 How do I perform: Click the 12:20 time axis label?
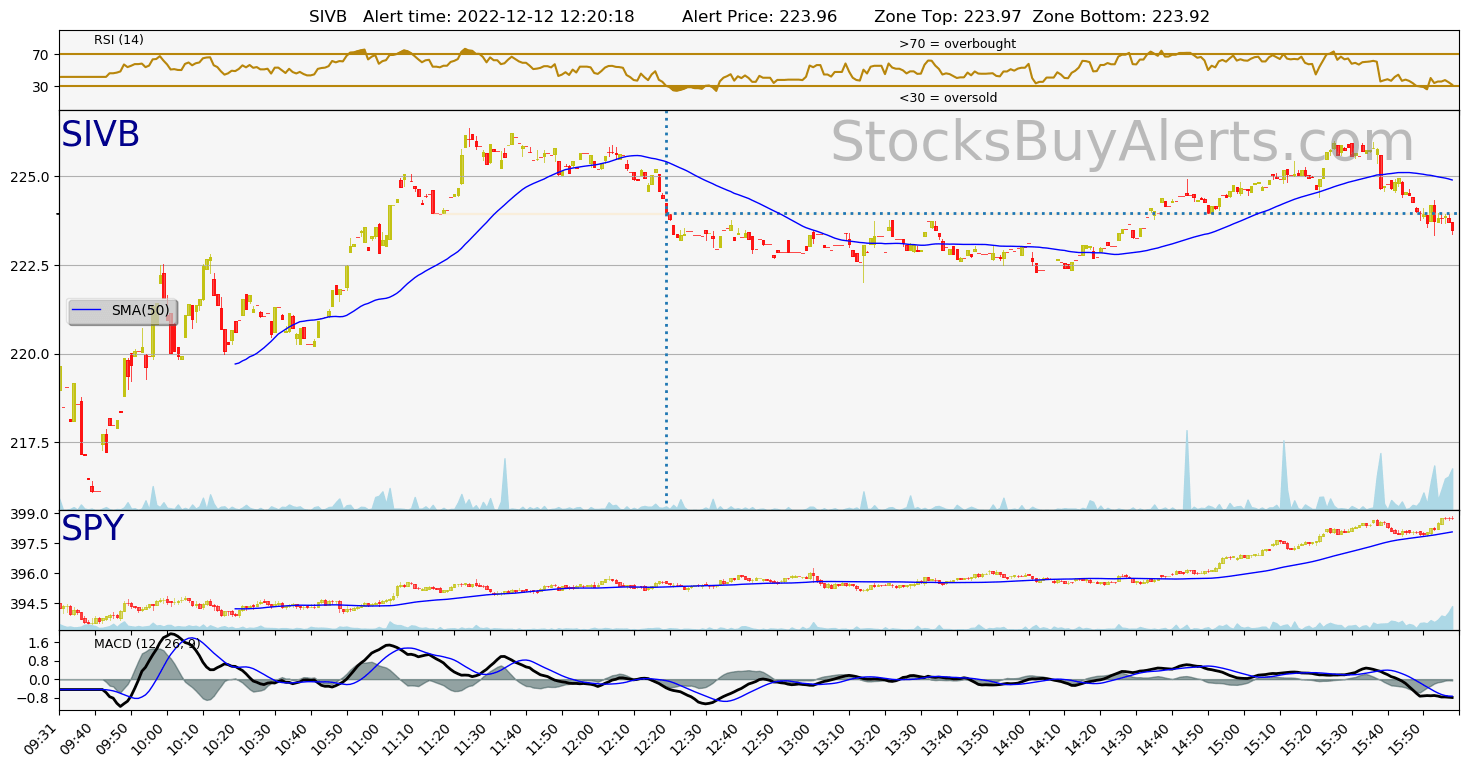[652, 738]
